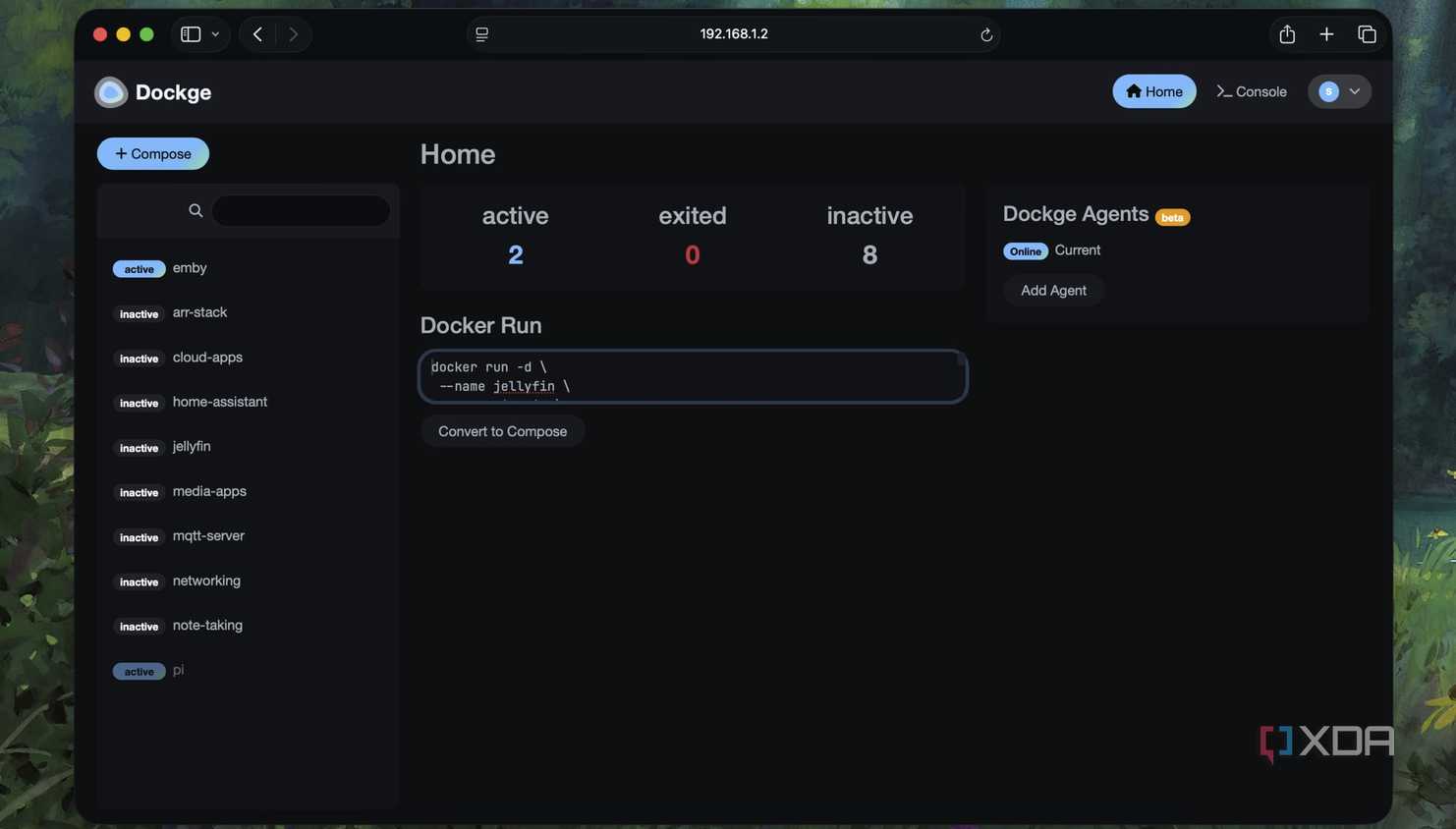This screenshot has height=829, width=1456.
Task: Click the active count 2
Action: [515, 255]
